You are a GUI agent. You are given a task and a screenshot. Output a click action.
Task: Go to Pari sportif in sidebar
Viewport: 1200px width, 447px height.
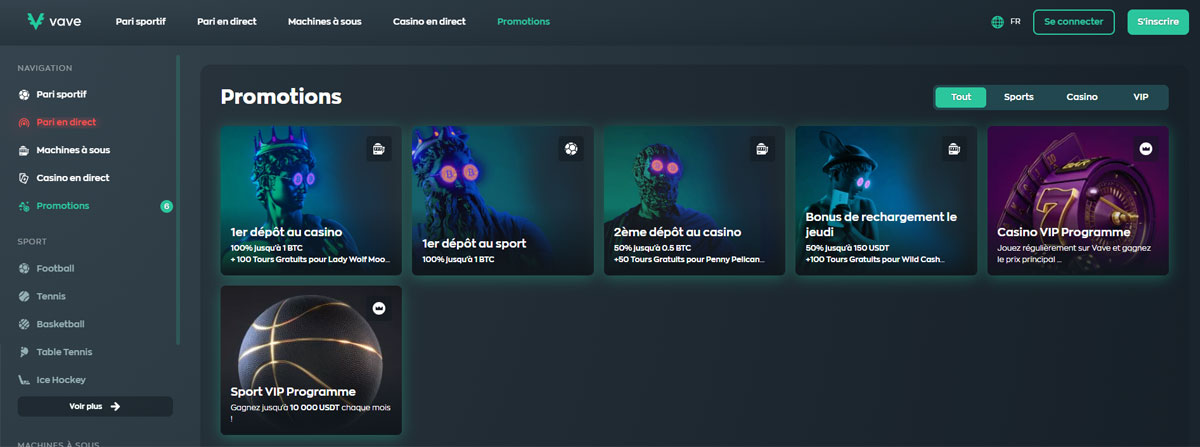coord(61,94)
